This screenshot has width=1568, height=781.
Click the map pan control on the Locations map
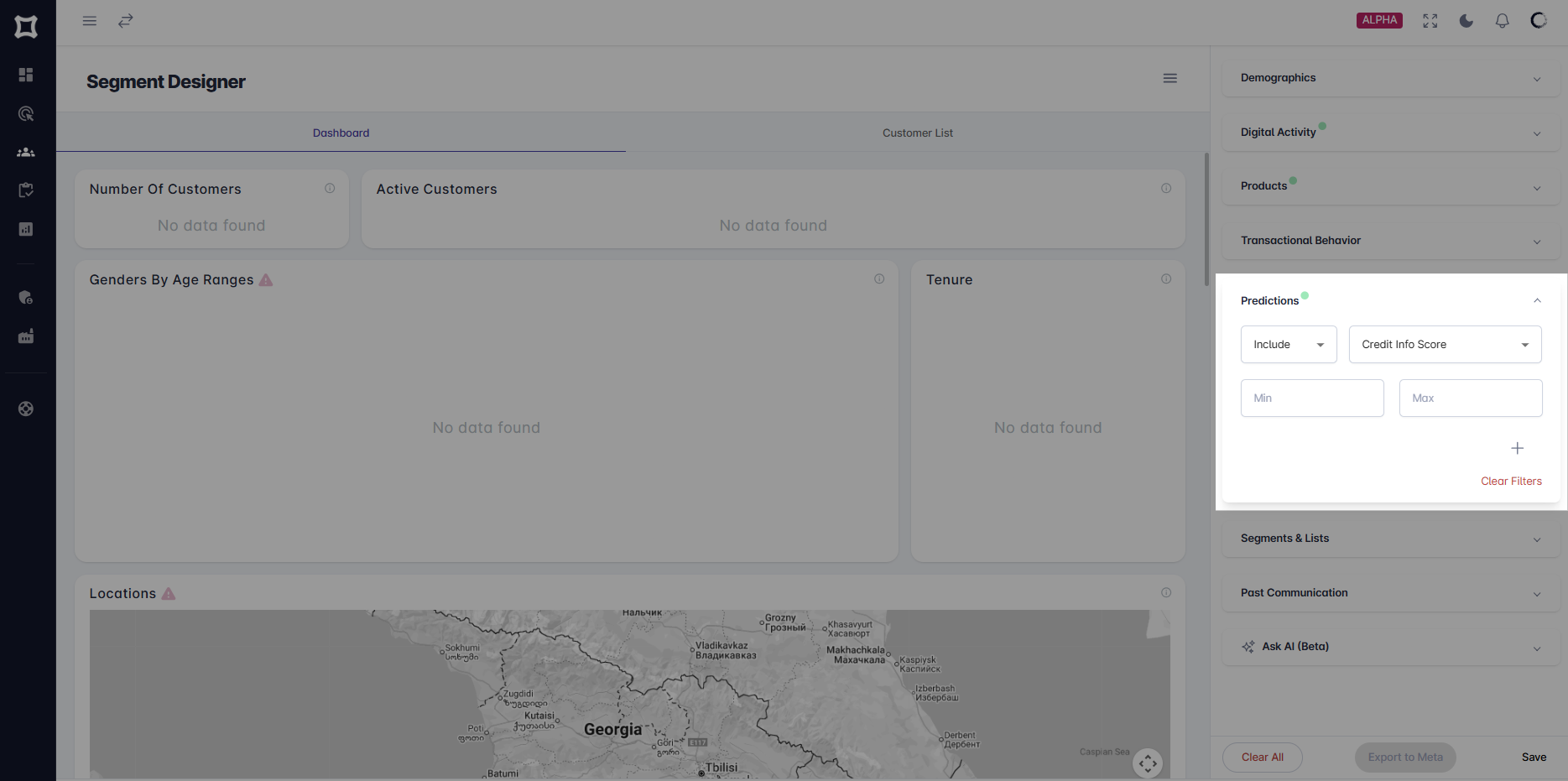click(x=1148, y=763)
